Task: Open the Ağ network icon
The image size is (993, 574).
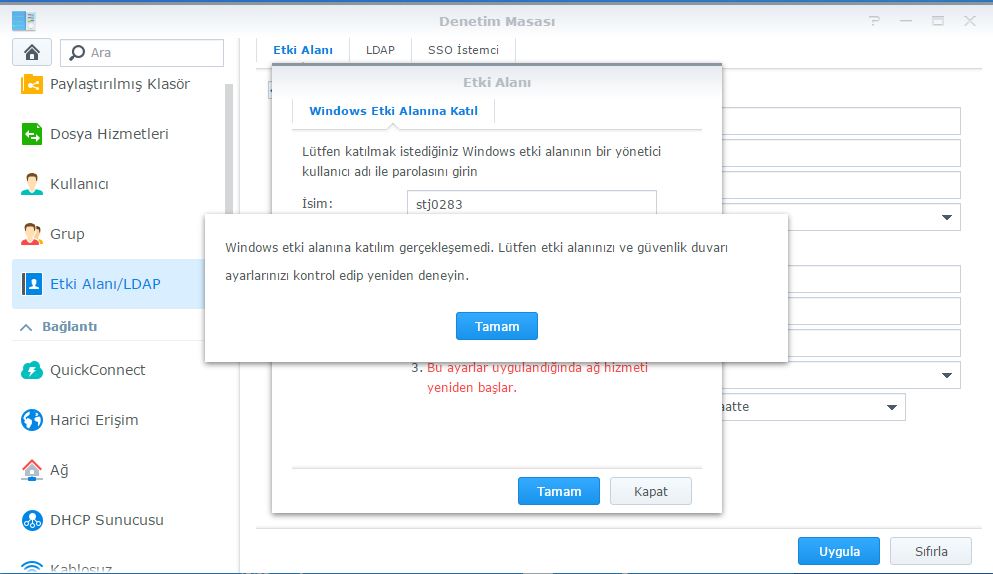Action: (32, 470)
